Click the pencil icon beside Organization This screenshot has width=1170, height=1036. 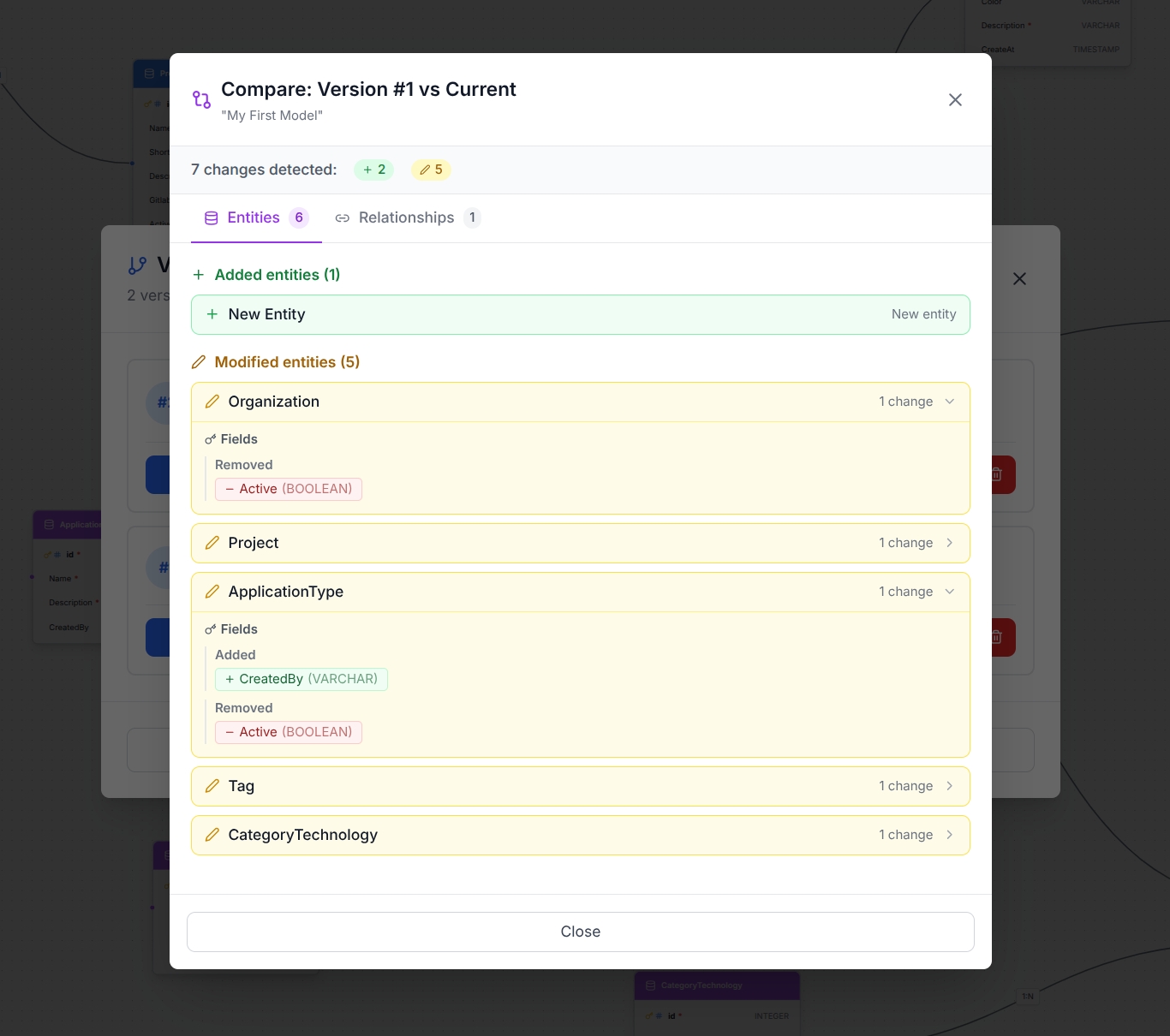[212, 402]
